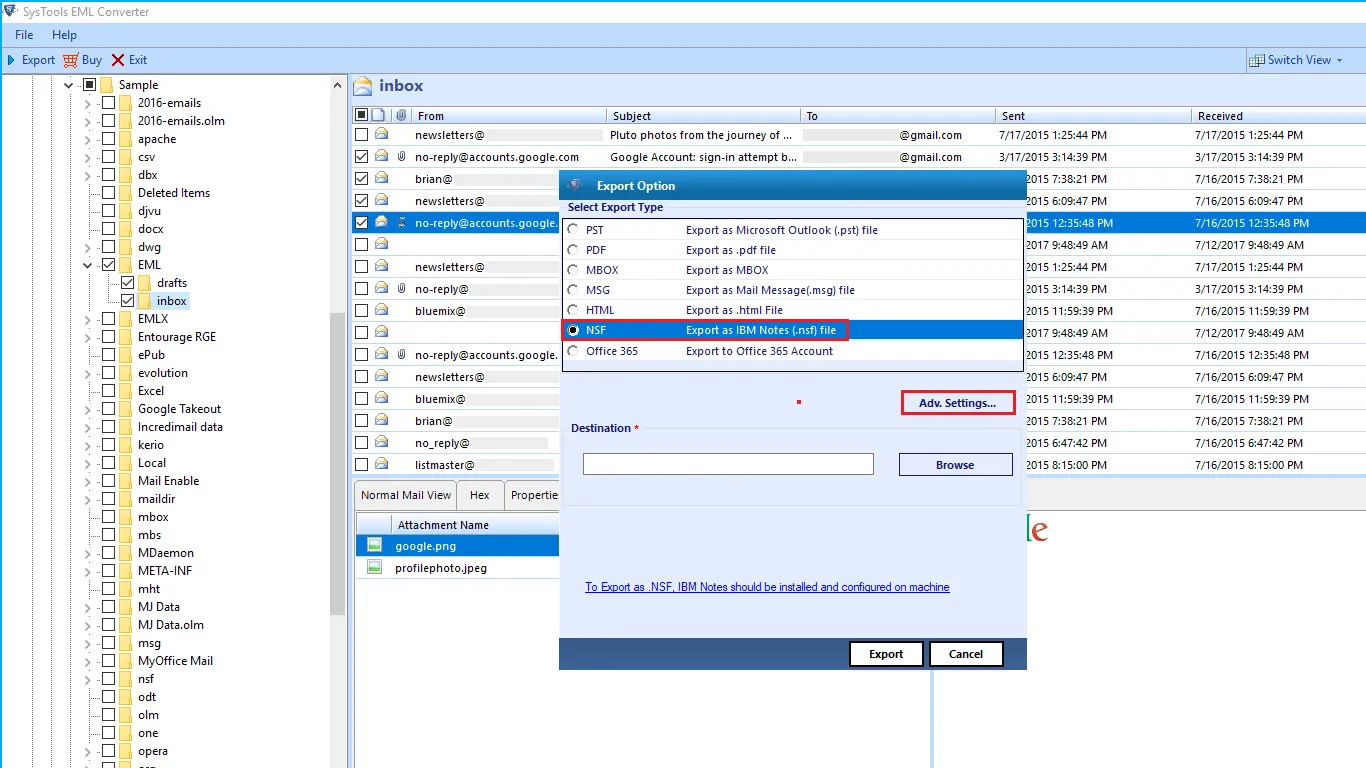This screenshot has height=768, width=1366.
Task: Click the apache folder icon
Action: (125, 139)
